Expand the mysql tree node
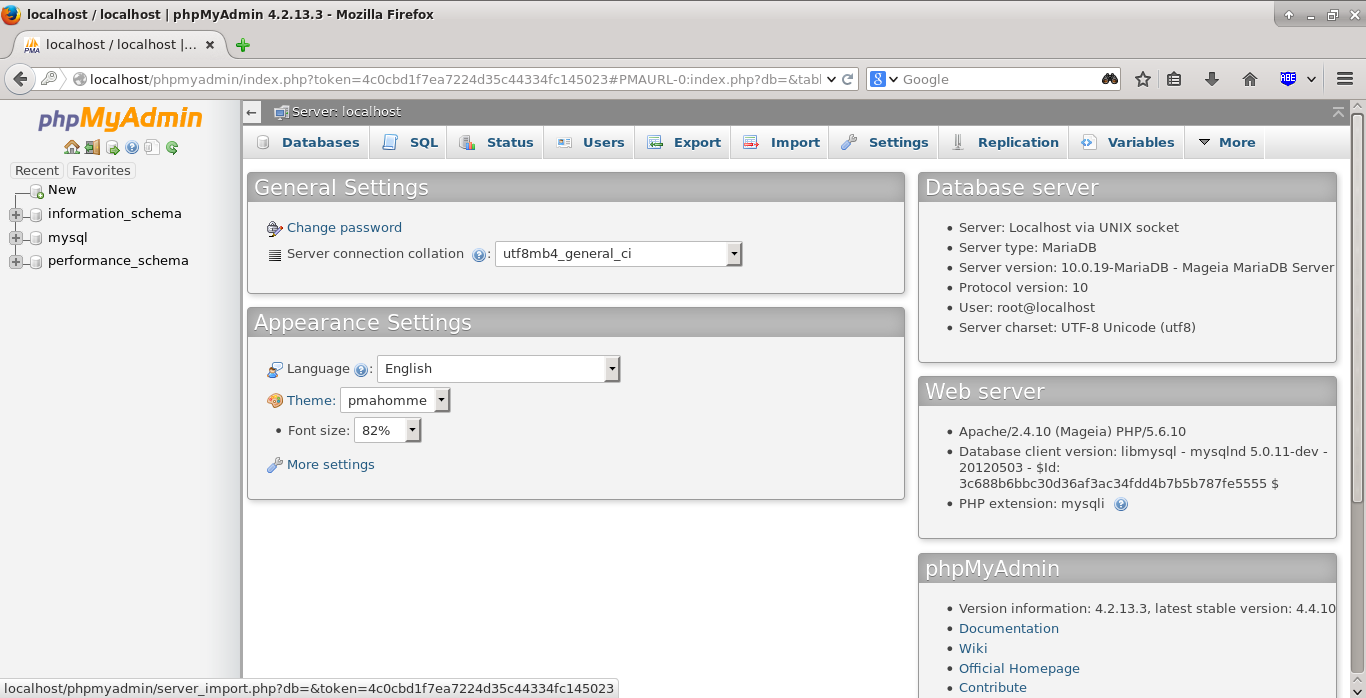 pos(15,238)
